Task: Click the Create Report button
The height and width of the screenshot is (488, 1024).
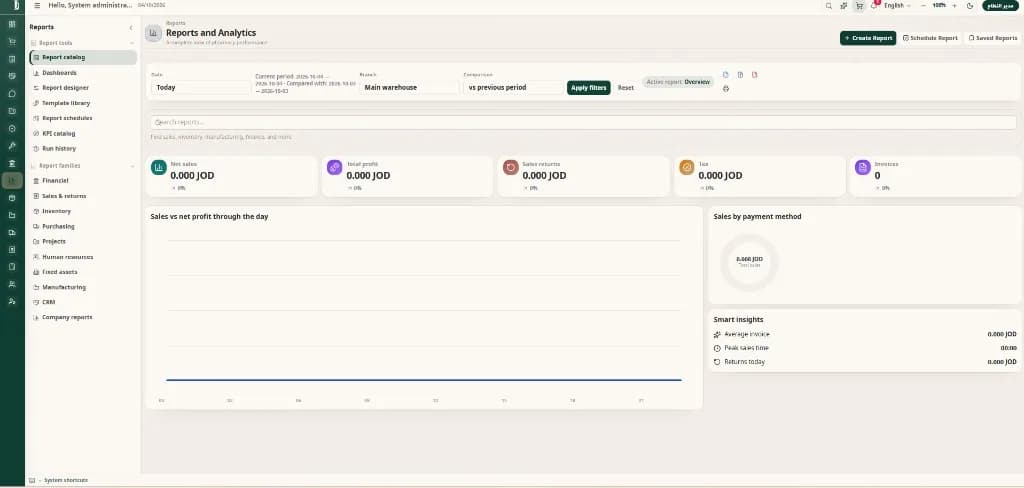Action: [868, 38]
